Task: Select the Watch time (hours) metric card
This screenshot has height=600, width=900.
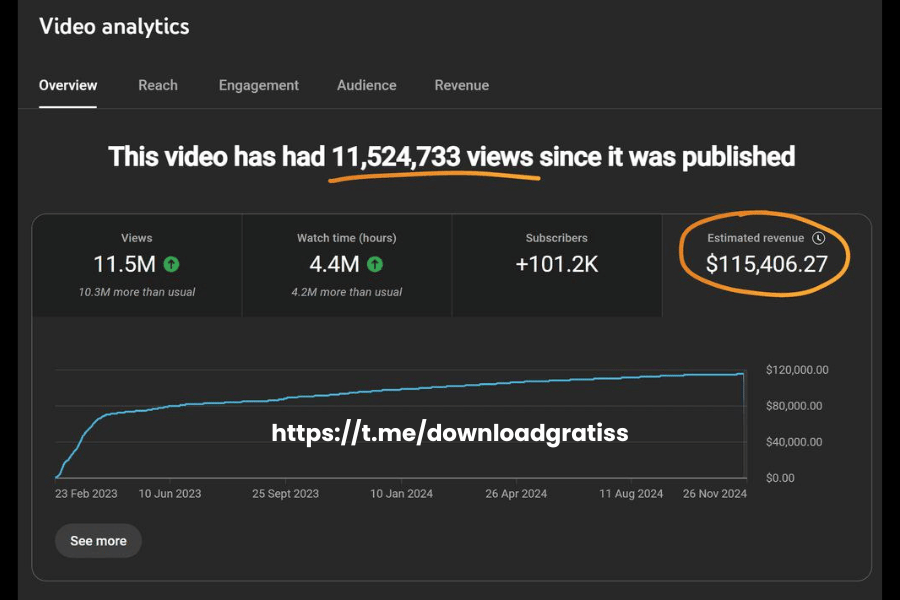Action: coord(347,264)
